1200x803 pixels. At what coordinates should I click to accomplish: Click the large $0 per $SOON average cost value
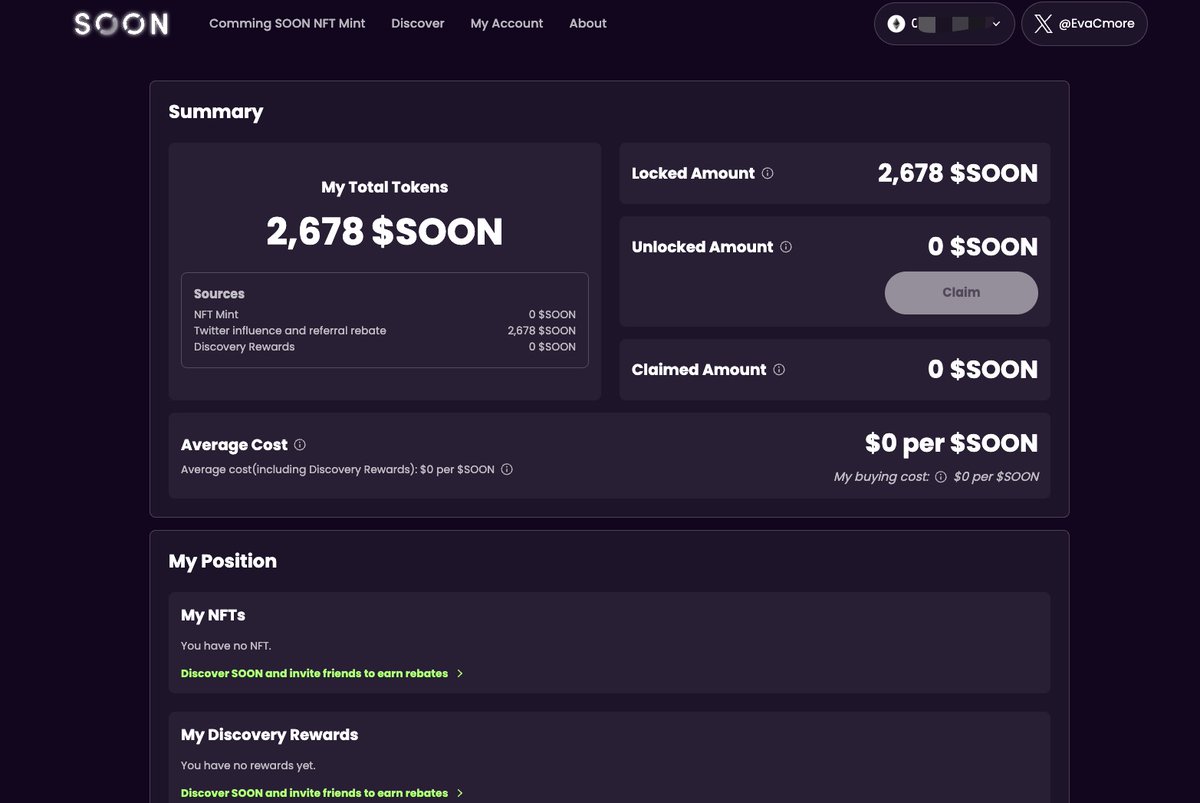(951, 444)
